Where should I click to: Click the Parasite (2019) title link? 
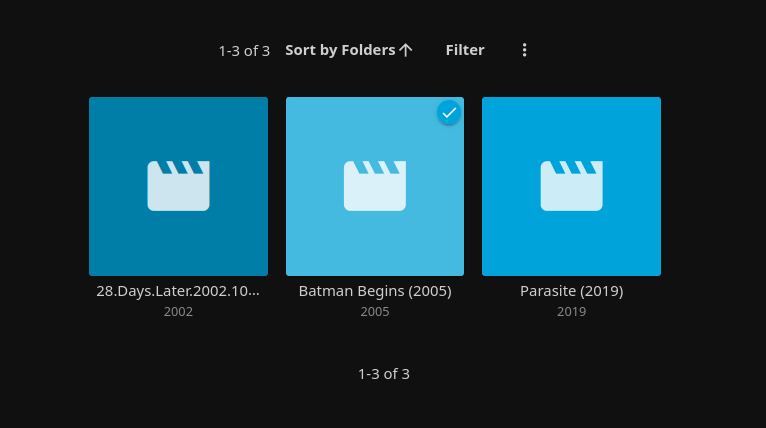point(571,291)
